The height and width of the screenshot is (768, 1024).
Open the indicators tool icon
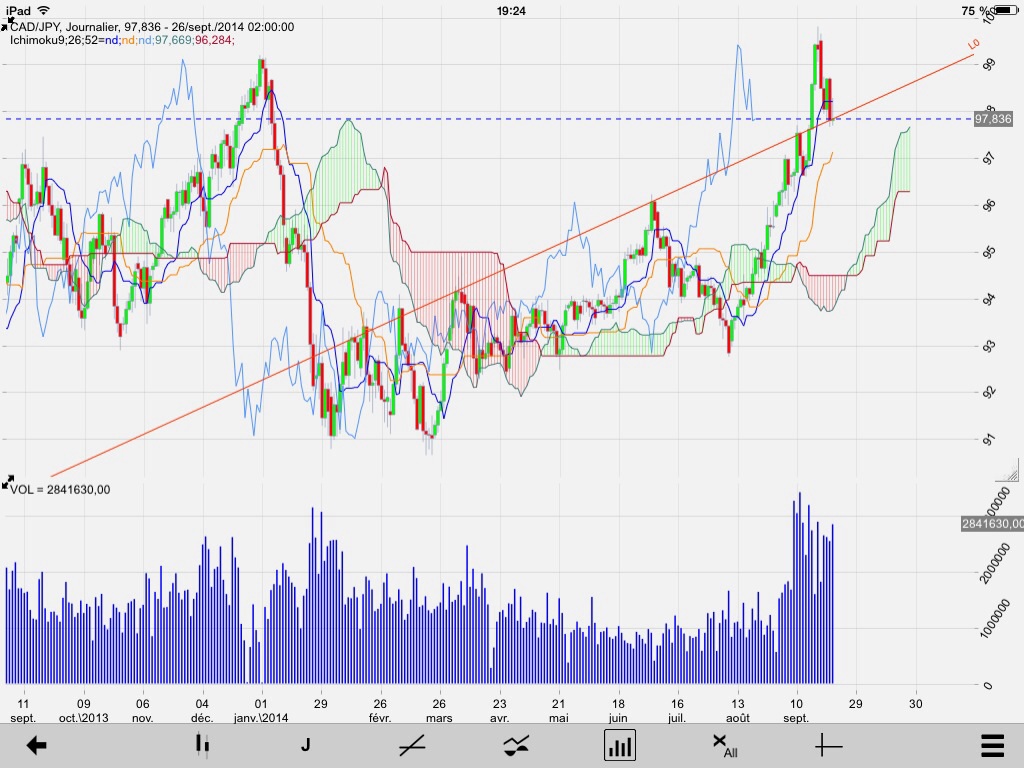click(x=516, y=745)
